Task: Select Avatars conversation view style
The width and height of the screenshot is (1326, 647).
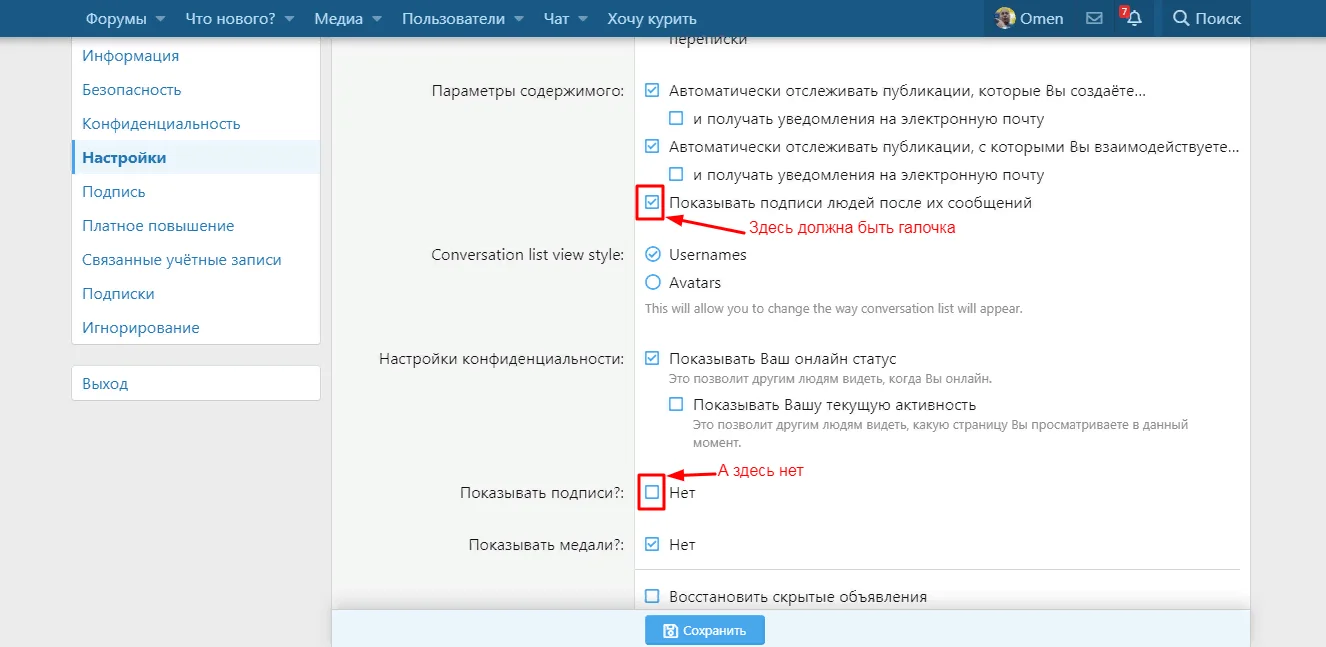Action: point(652,282)
